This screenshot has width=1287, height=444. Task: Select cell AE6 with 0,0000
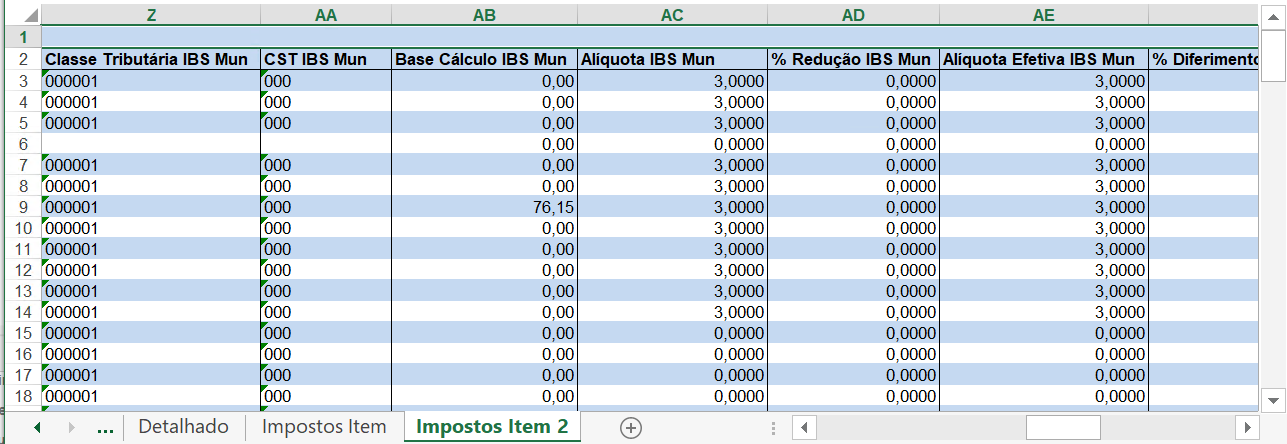[x=1044, y=144]
